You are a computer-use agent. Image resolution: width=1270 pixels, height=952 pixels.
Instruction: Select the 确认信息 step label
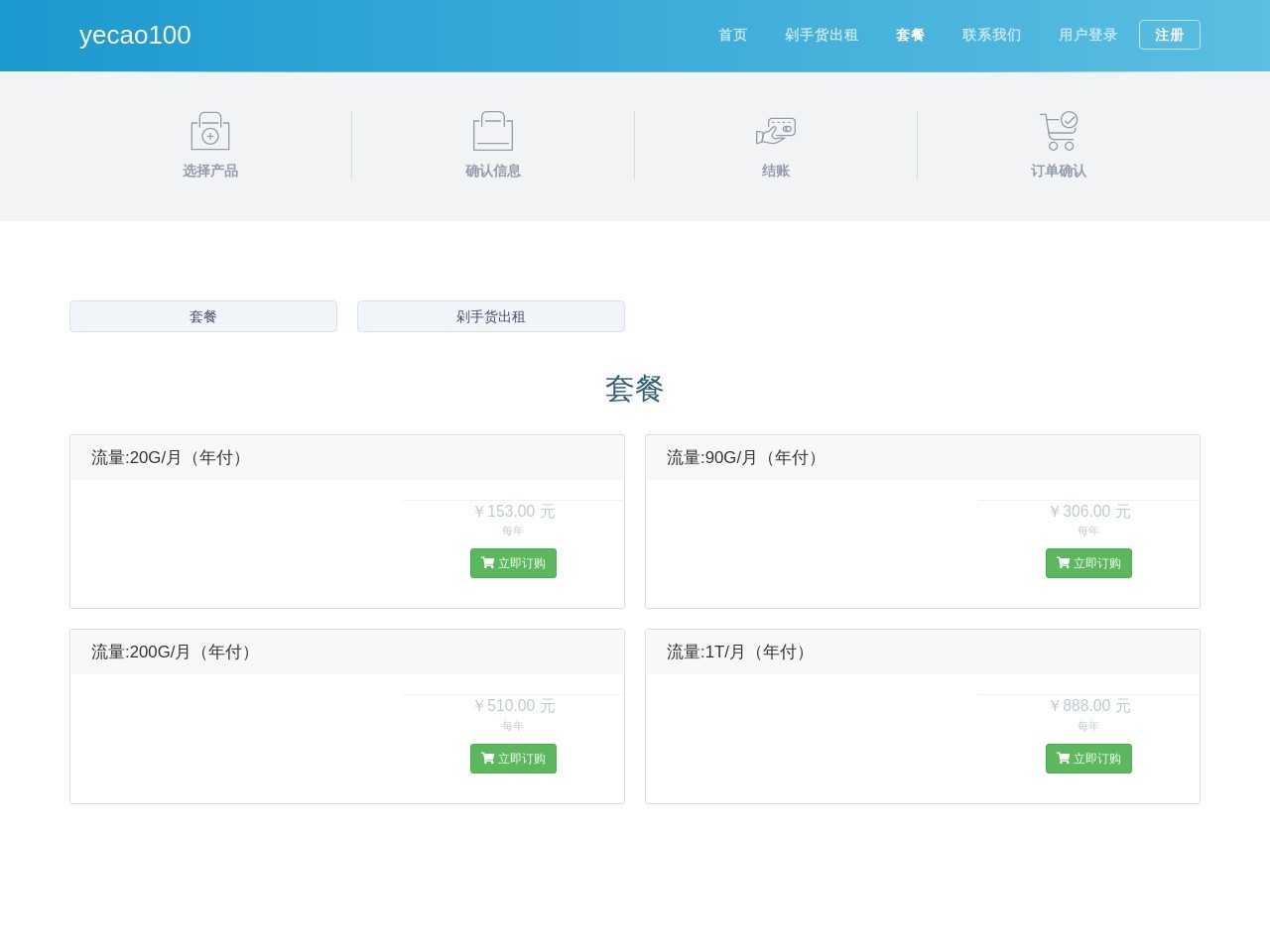(x=493, y=171)
